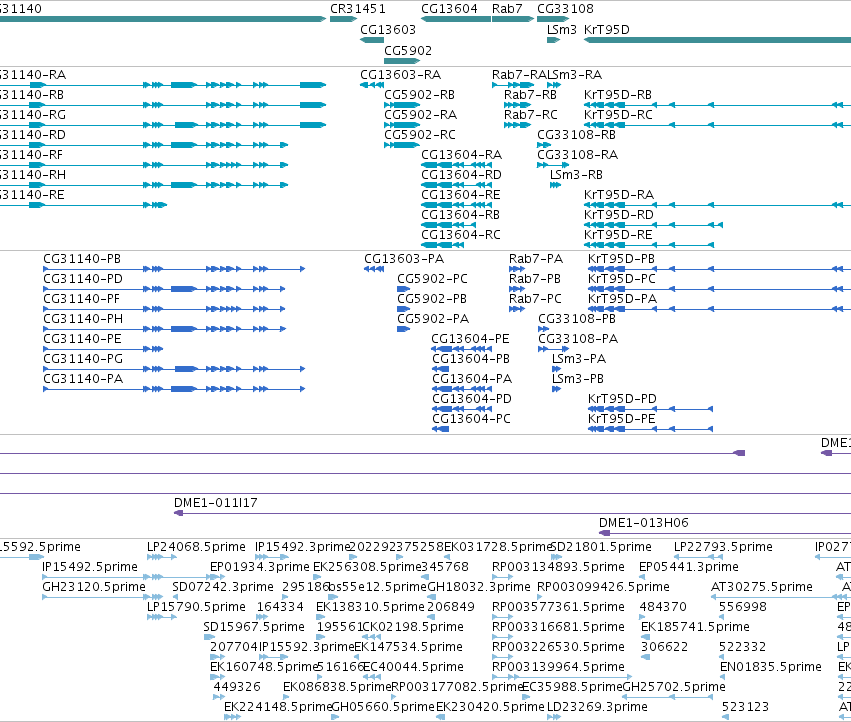The image size is (851, 722).
Task: Select the CR31451 gene label
Action: (x=358, y=9)
